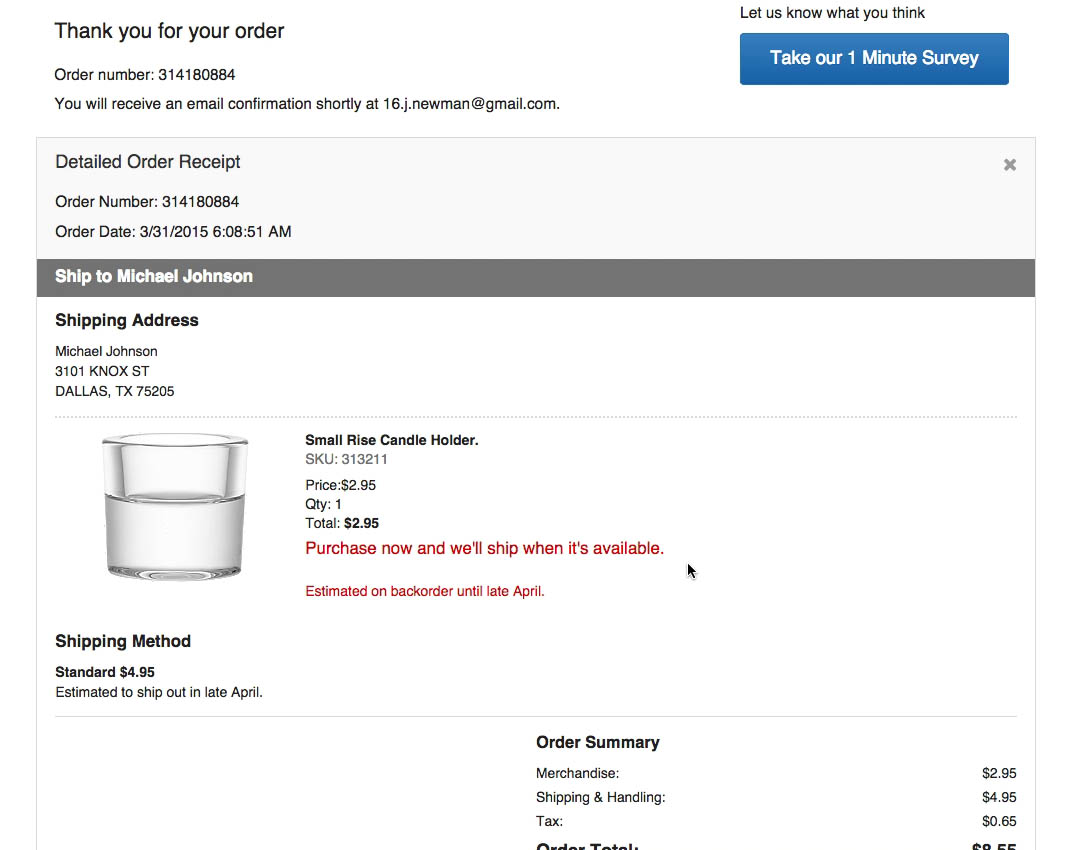Click the 3101 KNOX ST address line

[x=102, y=371]
